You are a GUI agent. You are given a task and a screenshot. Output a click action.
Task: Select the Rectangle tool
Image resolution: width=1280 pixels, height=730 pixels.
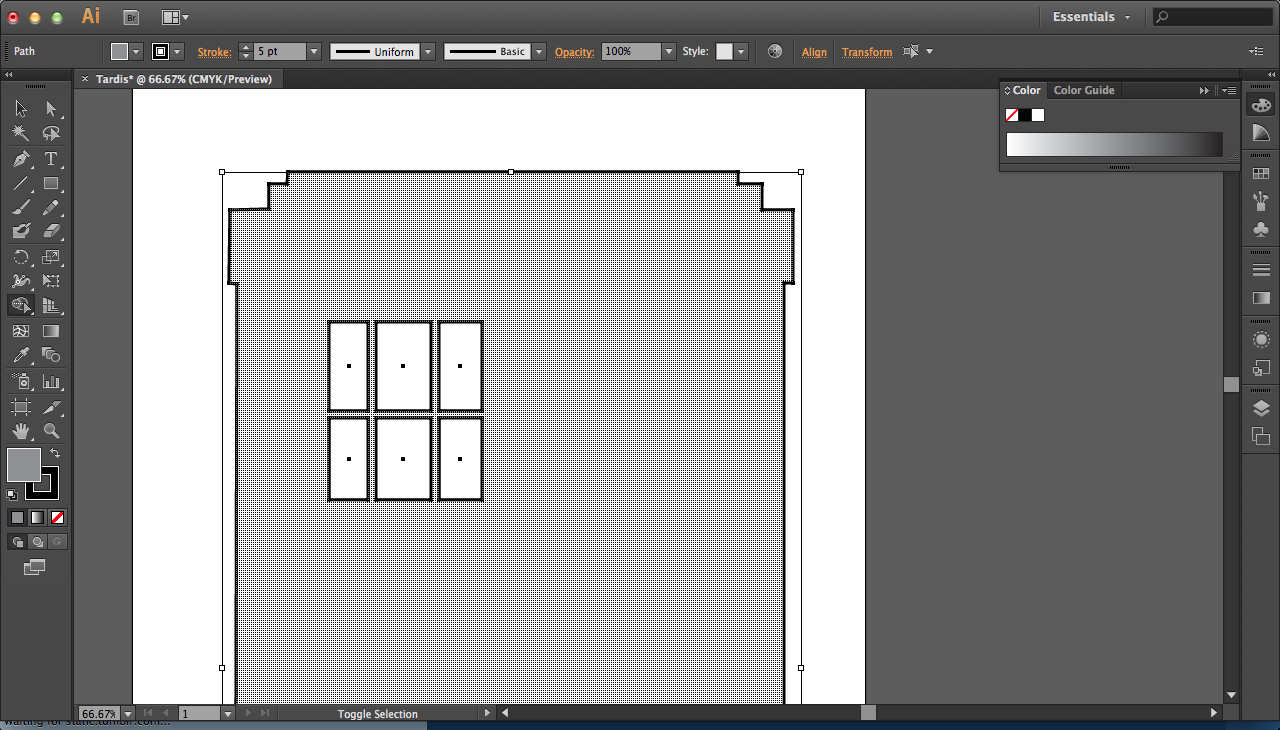pyautogui.click(x=51, y=184)
